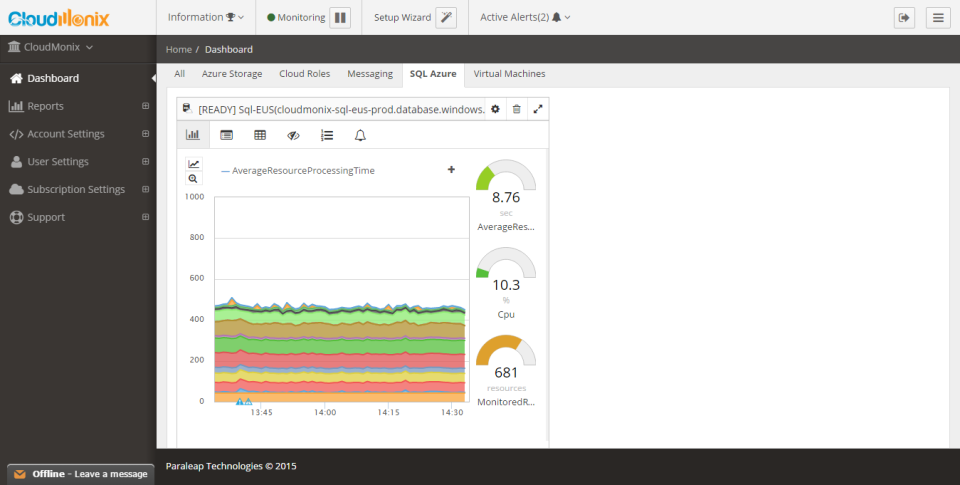Image resolution: width=960 pixels, height=485 pixels.
Task: Open the Active Alerts(2) dropdown
Action: (x=525, y=17)
